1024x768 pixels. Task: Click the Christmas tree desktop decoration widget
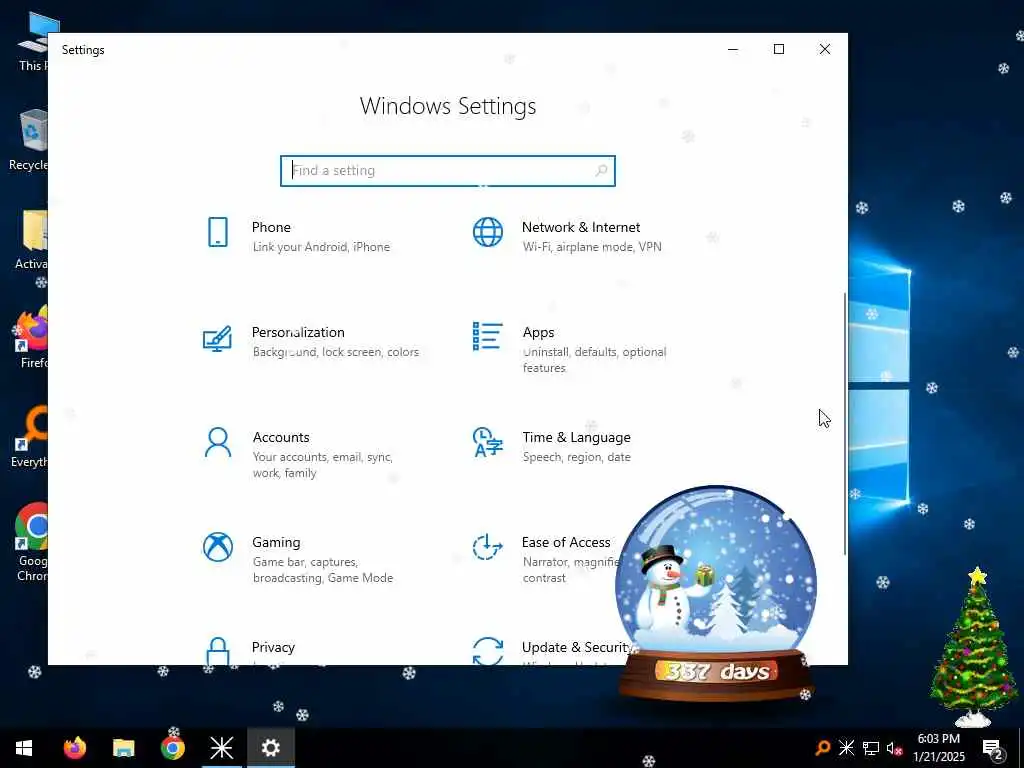click(x=973, y=647)
